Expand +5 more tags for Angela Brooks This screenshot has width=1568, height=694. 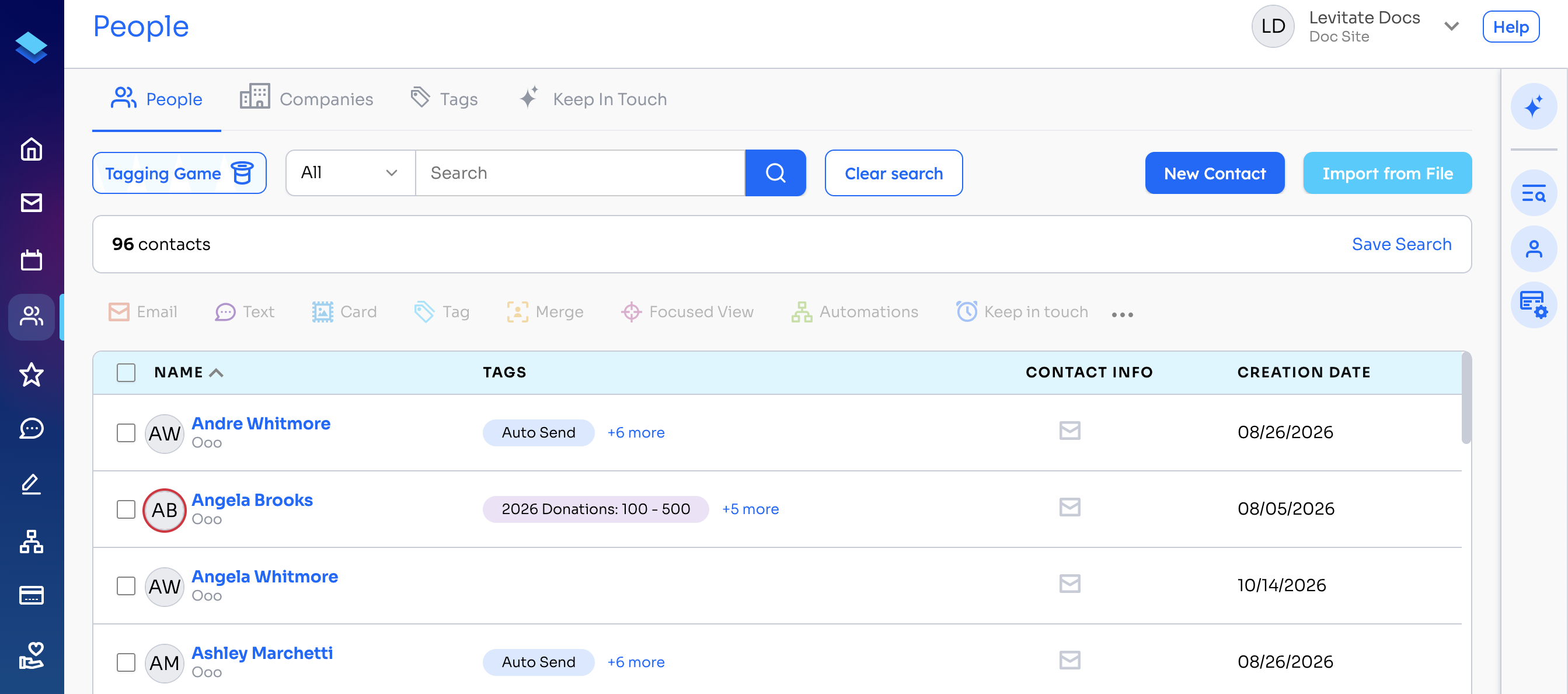[x=750, y=509]
